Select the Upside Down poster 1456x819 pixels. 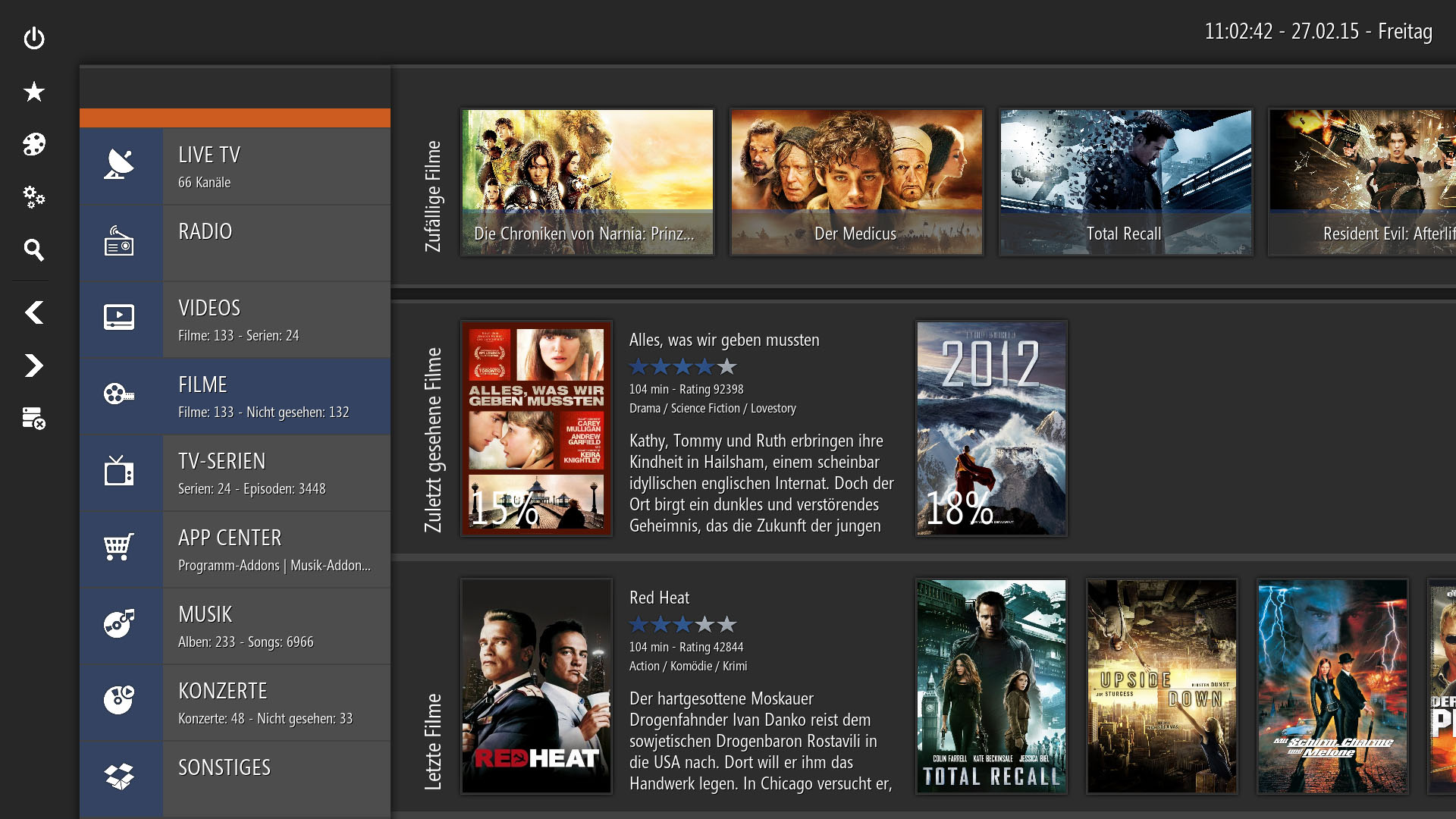pyautogui.click(x=1162, y=686)
